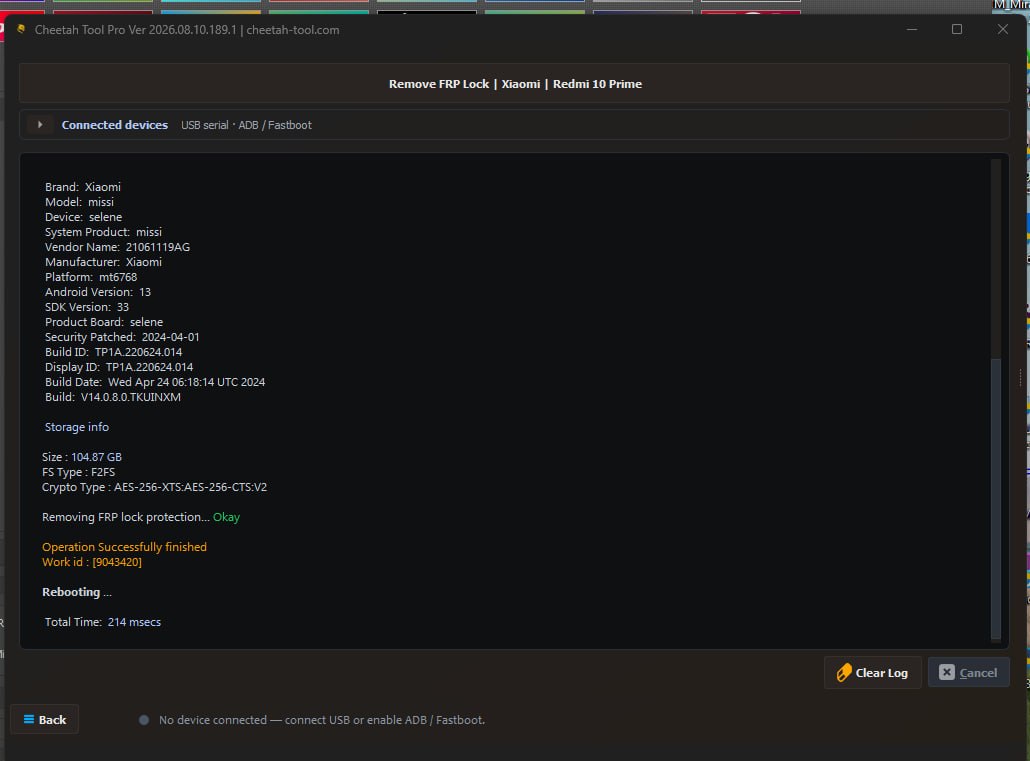Click the 'Build Date' log line
This screenshot has height=761, width=1030.
[x=155, y=382]
